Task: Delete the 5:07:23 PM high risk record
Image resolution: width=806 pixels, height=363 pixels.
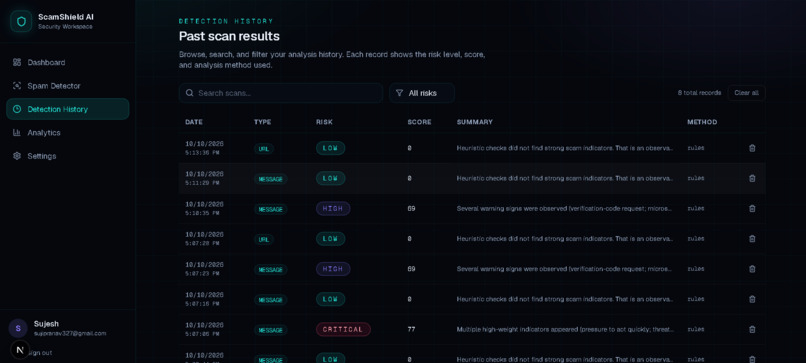Action: point(752,269)
